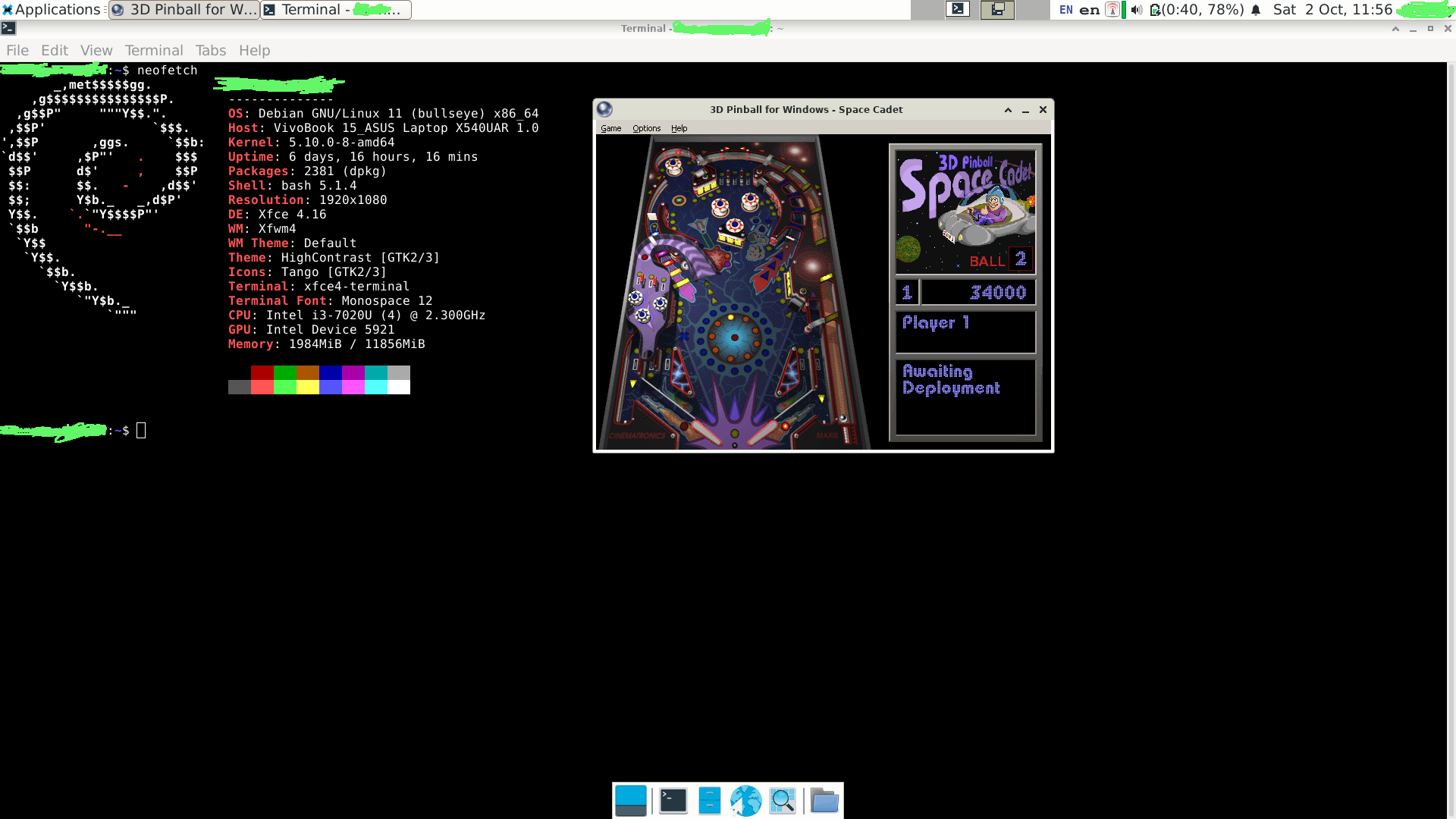Image resolution: width=1456 pixels, height=819 pixels.
Task: Click the Terminal Font: Monospace 12 line
Action: coord(331,301)
